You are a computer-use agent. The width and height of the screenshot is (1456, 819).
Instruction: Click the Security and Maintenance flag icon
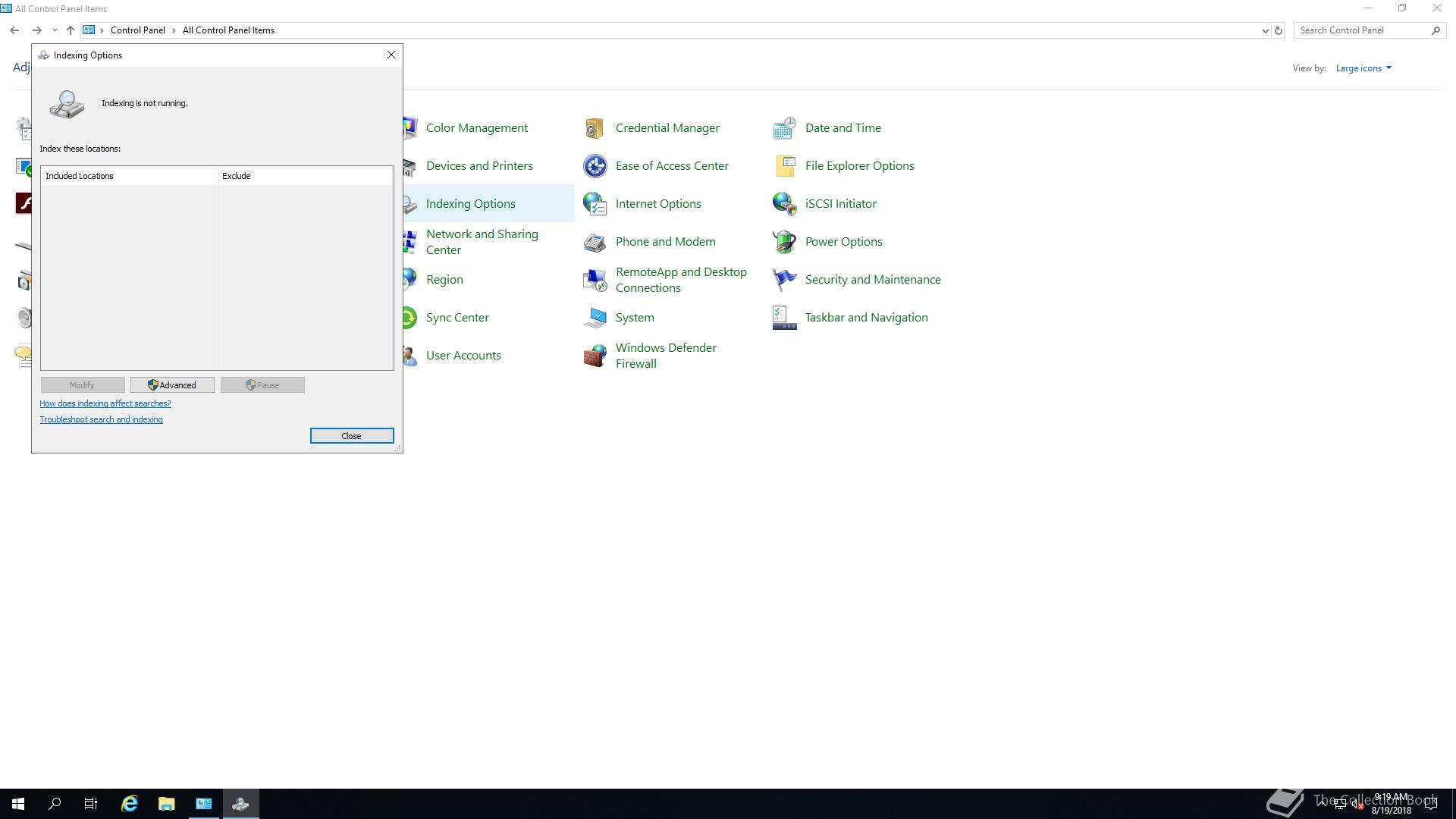click(784, 280)
